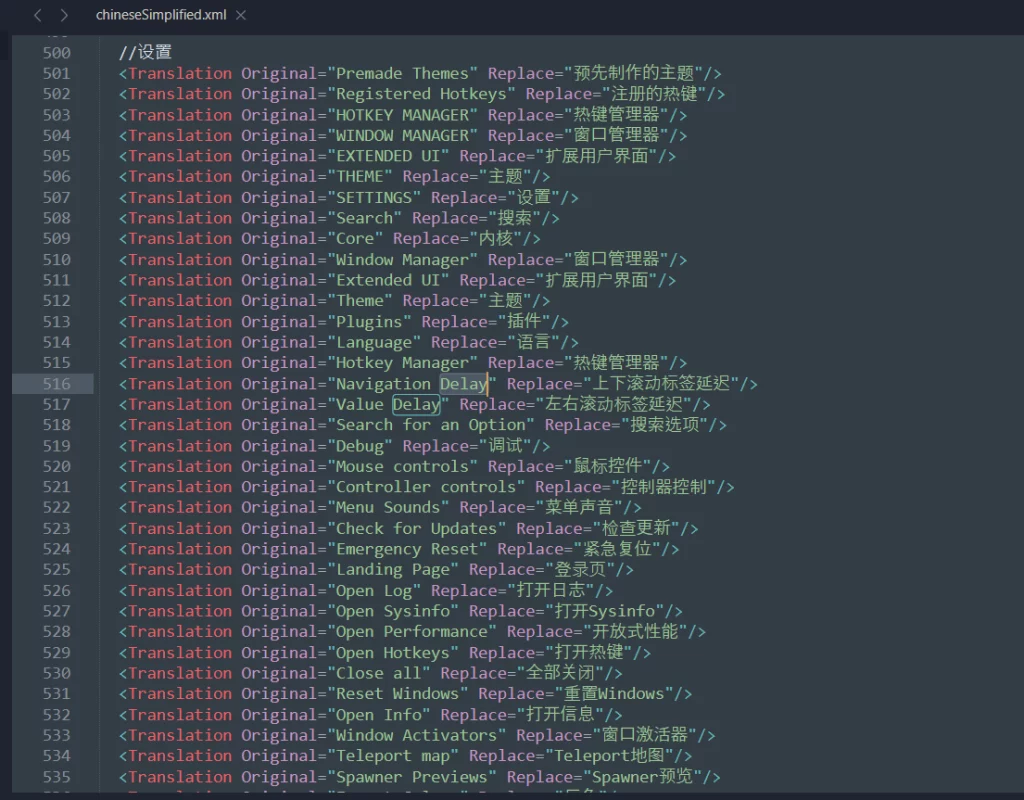Image resolution: width=1024 pixels, height=800 pixels.
Task: Click Replace value "上下滚动标签延迟" on line 516
Action: (662, 383)
